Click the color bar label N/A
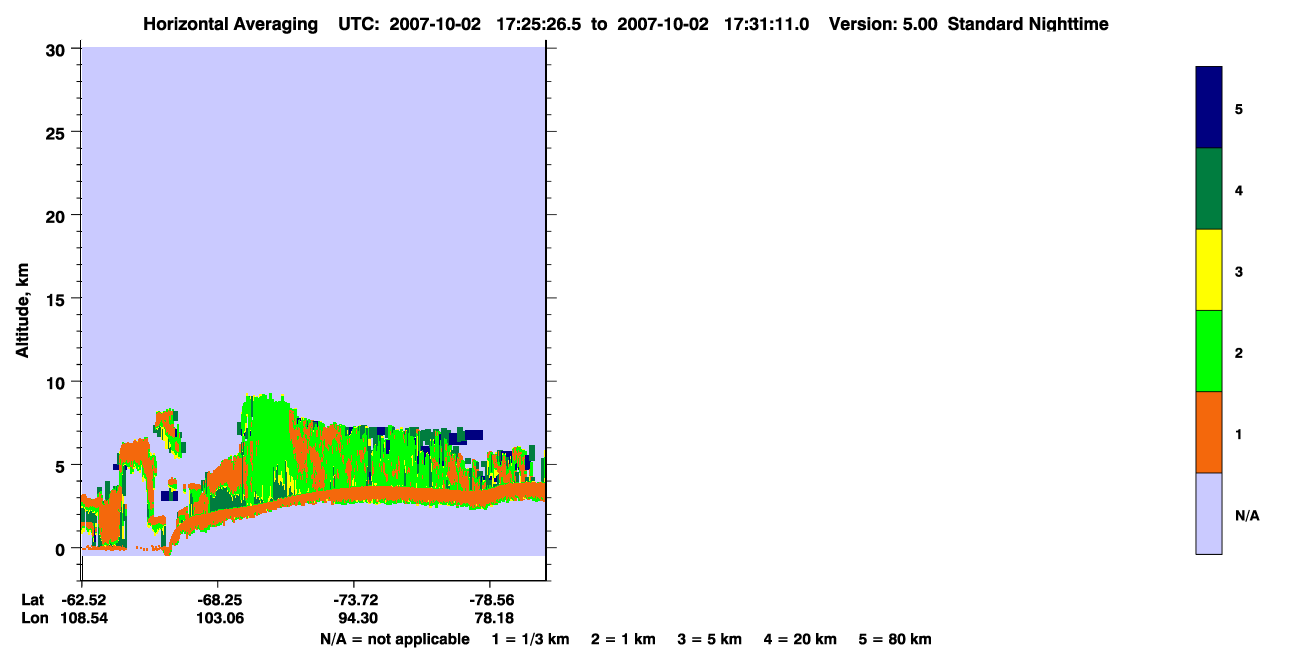Viewport: 1300px width, 667px height. tap(1247, 515)
